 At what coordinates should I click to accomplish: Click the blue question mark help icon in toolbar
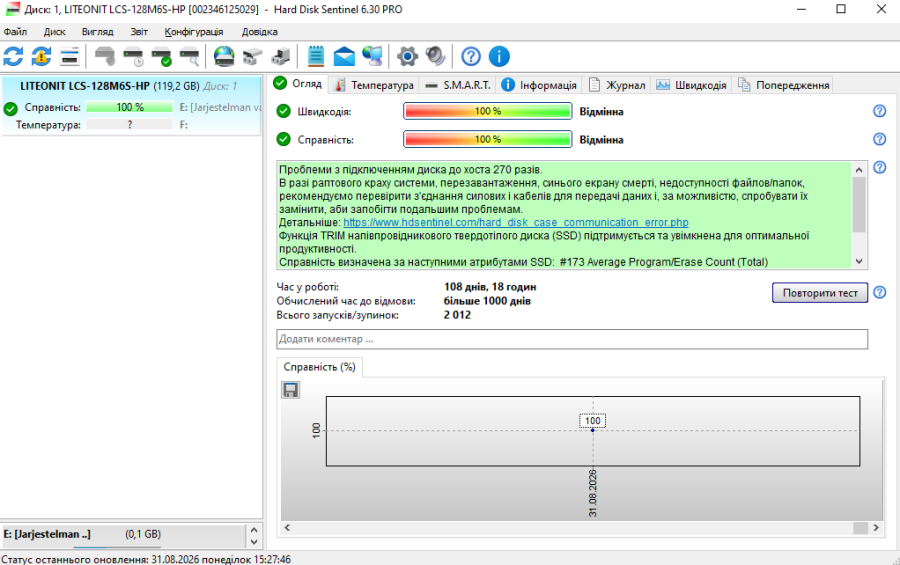click(471, 56)
